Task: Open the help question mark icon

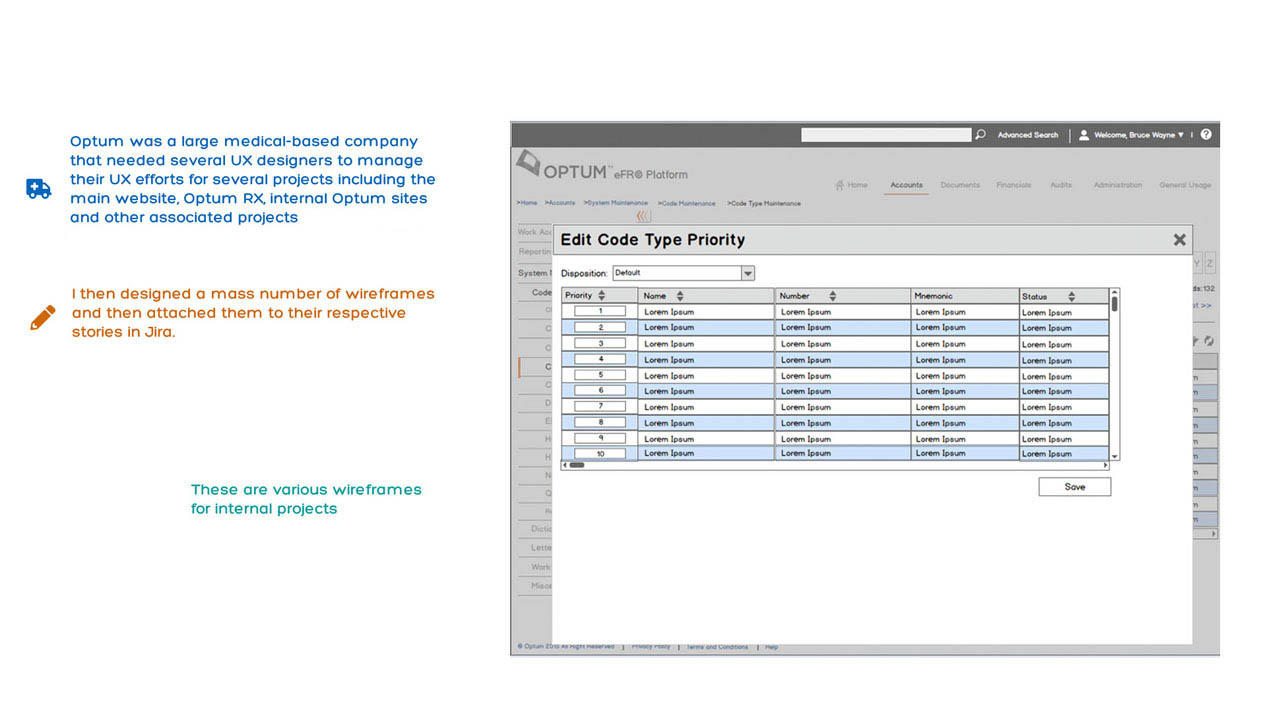Action: click(1206, 135)
